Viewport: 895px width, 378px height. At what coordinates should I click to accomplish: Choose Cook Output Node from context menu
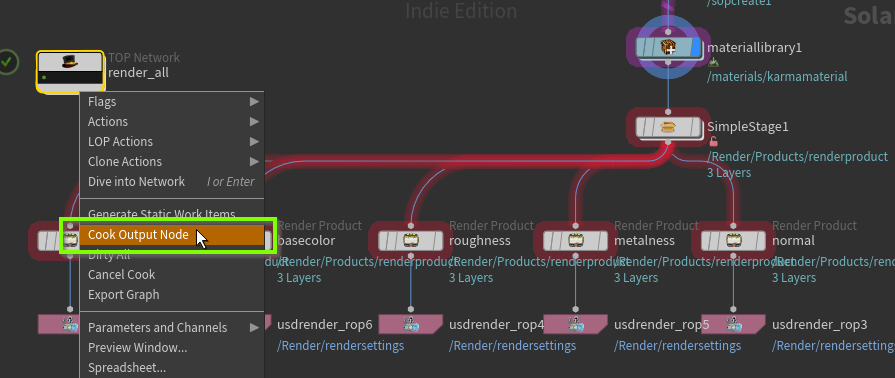pos(171,235)
